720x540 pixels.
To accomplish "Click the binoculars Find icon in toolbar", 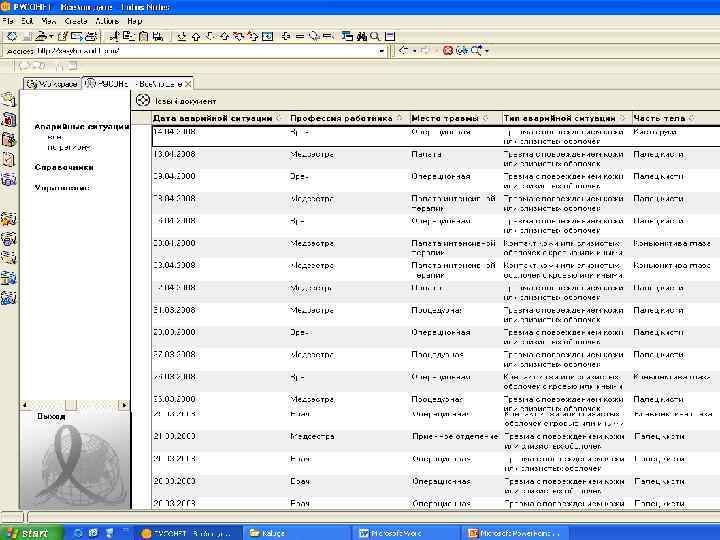I will coord(361,36).
